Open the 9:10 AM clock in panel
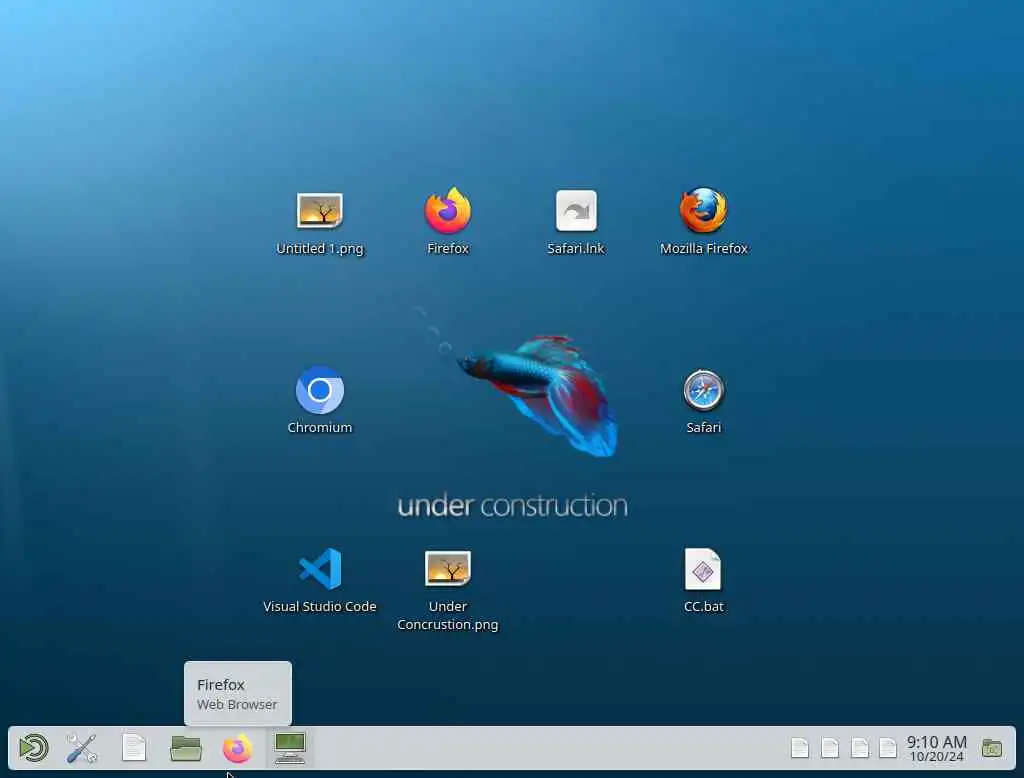Screen dimensions: 1024x778 (936, 748)
